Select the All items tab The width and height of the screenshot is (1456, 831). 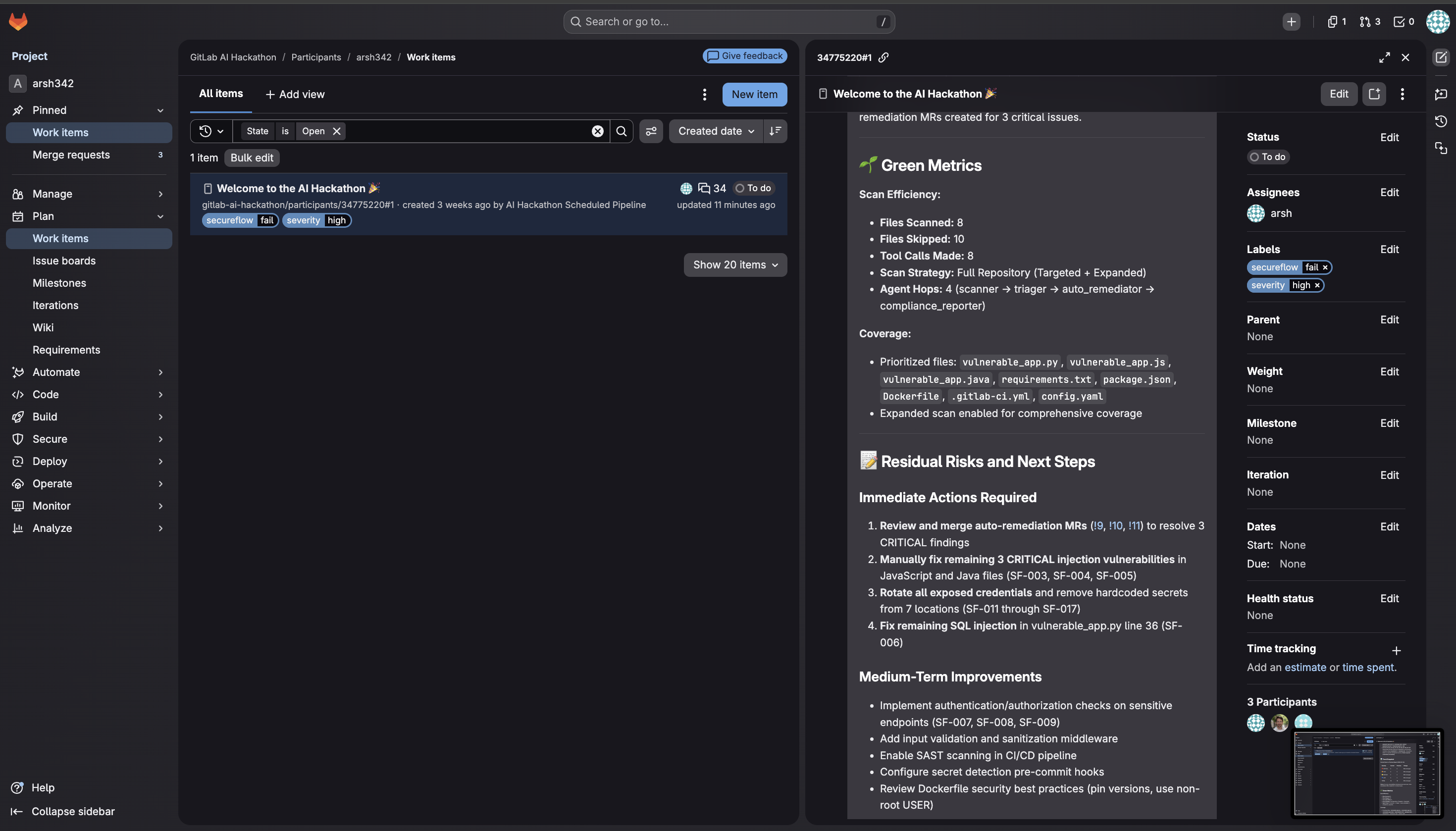(x=221, y=94)
